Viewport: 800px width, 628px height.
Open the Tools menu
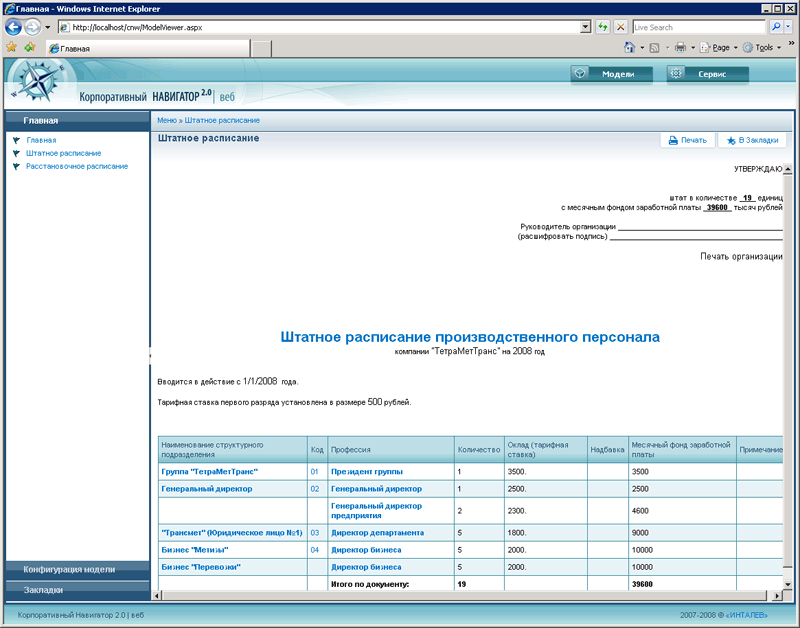[762, 47]
